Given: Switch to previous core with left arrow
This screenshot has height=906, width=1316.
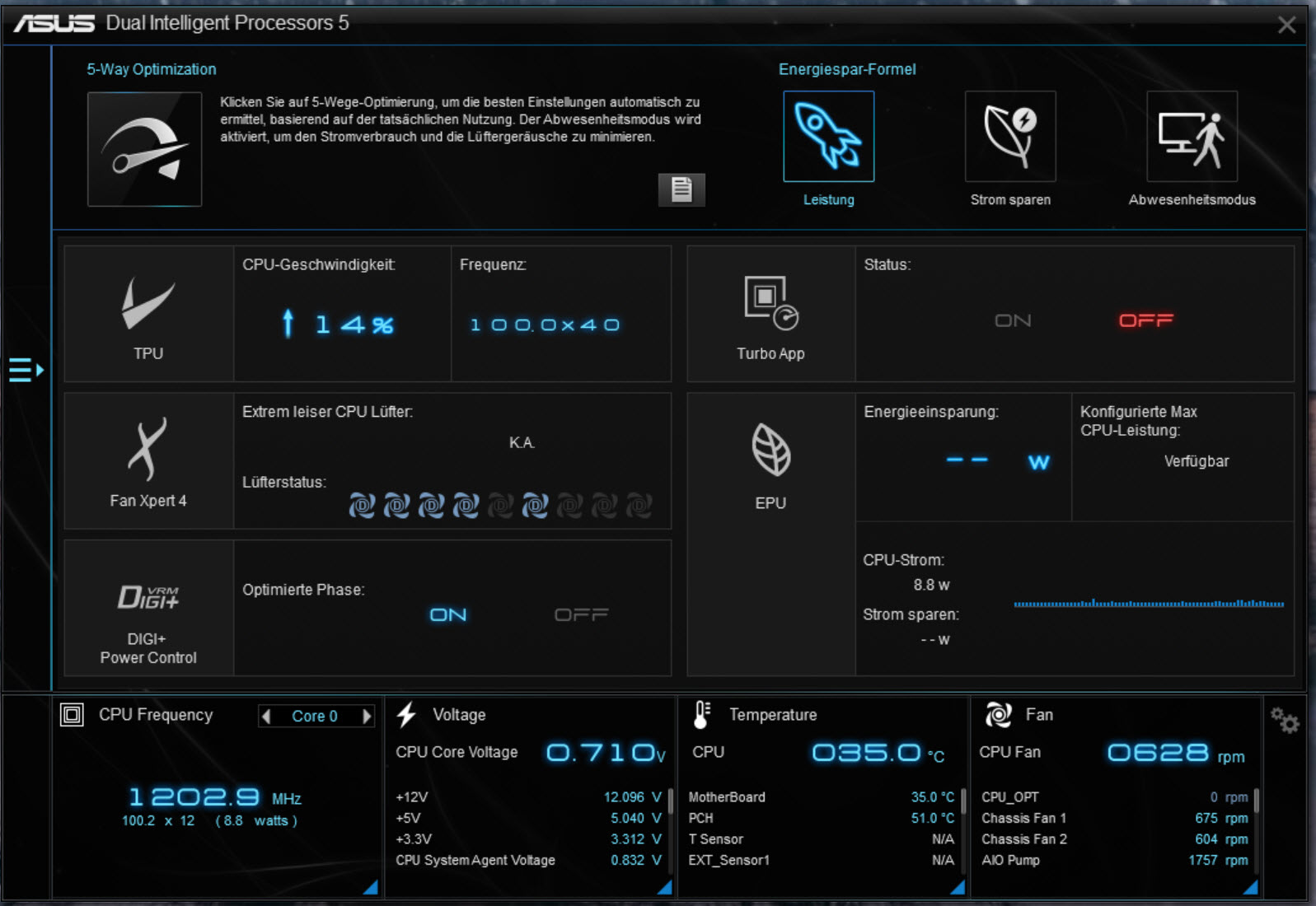Looking at the screenshot, I should pyautogui.click(x=266, y=717).
